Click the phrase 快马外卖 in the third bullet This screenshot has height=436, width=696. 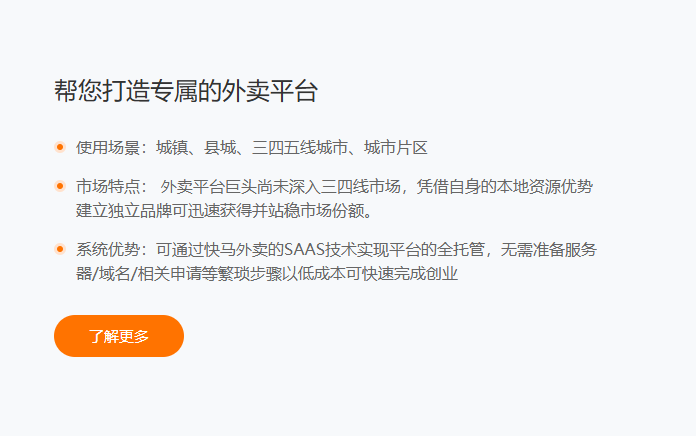[236, 250]
